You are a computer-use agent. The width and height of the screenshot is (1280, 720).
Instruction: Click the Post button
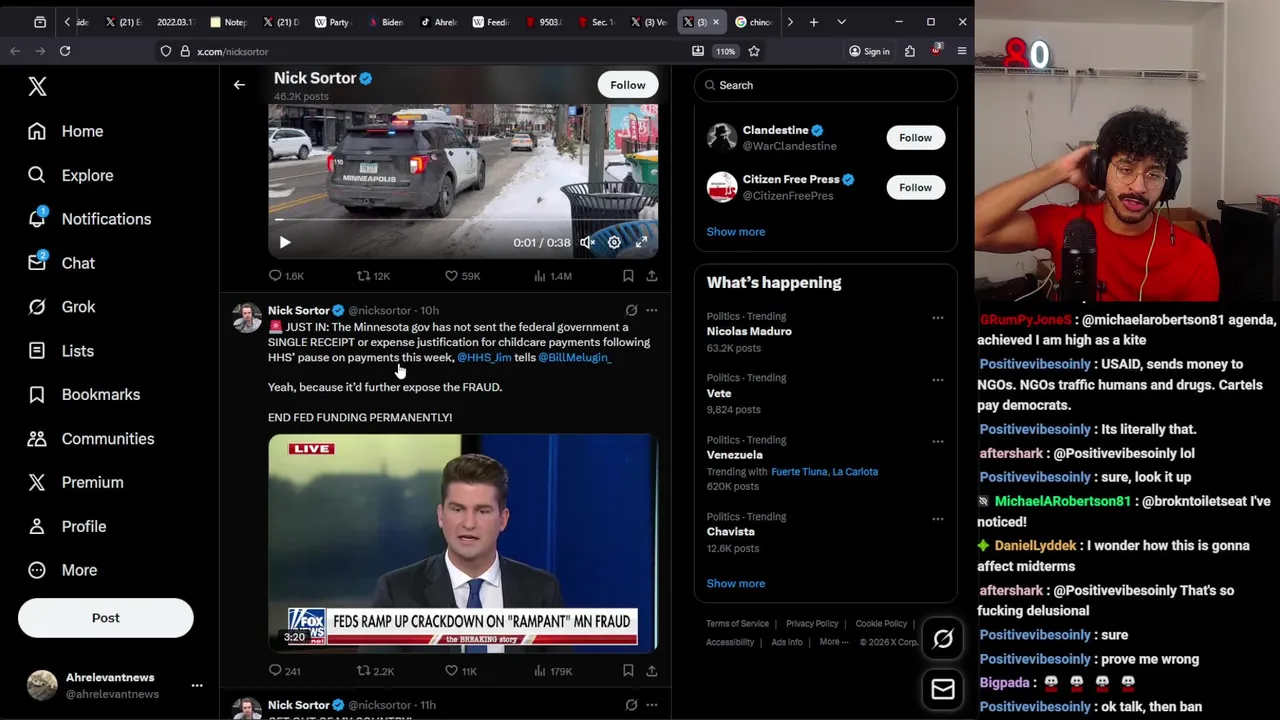click(x=105, y=618)
